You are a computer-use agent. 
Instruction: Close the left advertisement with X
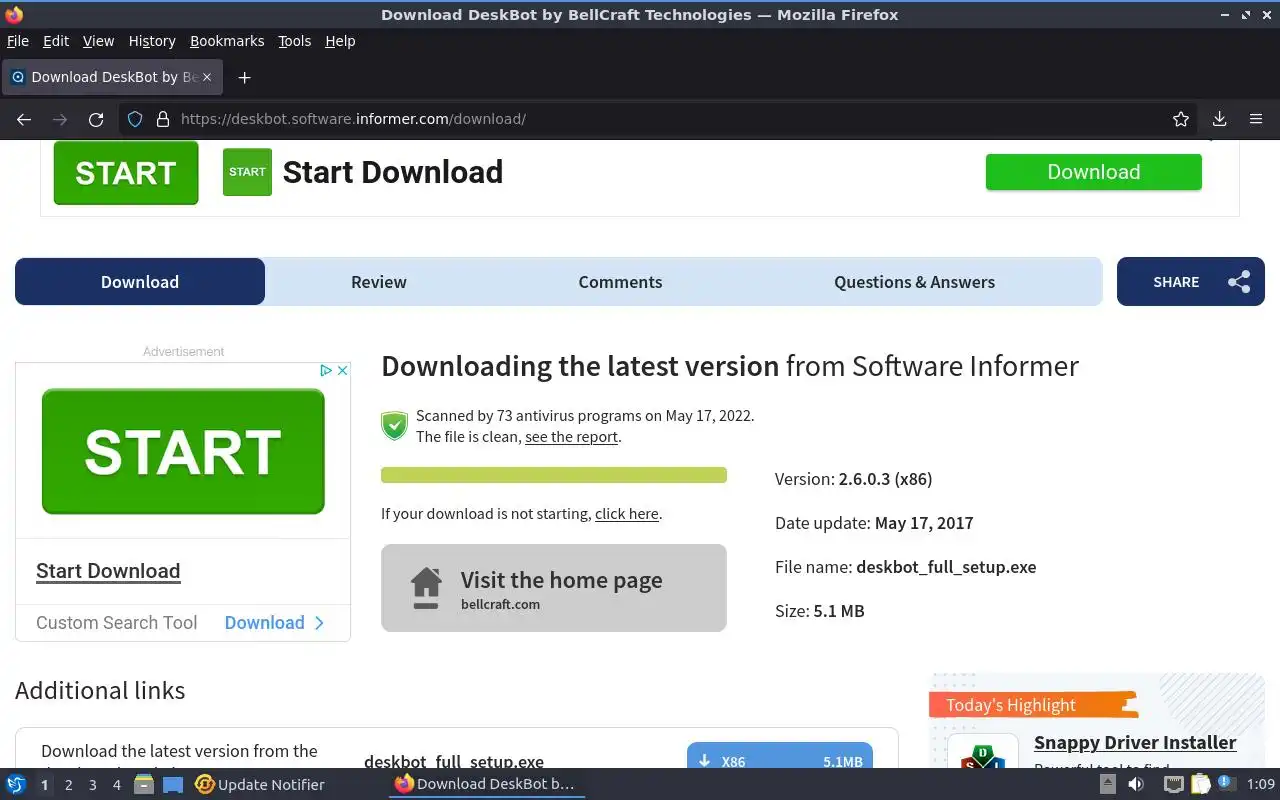342,370
